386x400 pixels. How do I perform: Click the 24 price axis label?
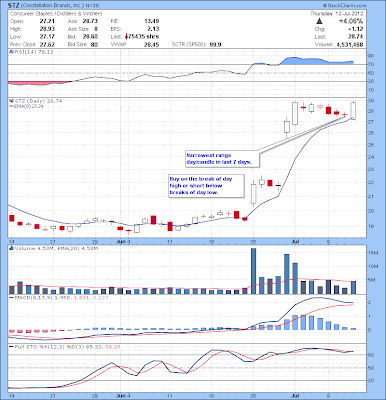coord(372,157)
